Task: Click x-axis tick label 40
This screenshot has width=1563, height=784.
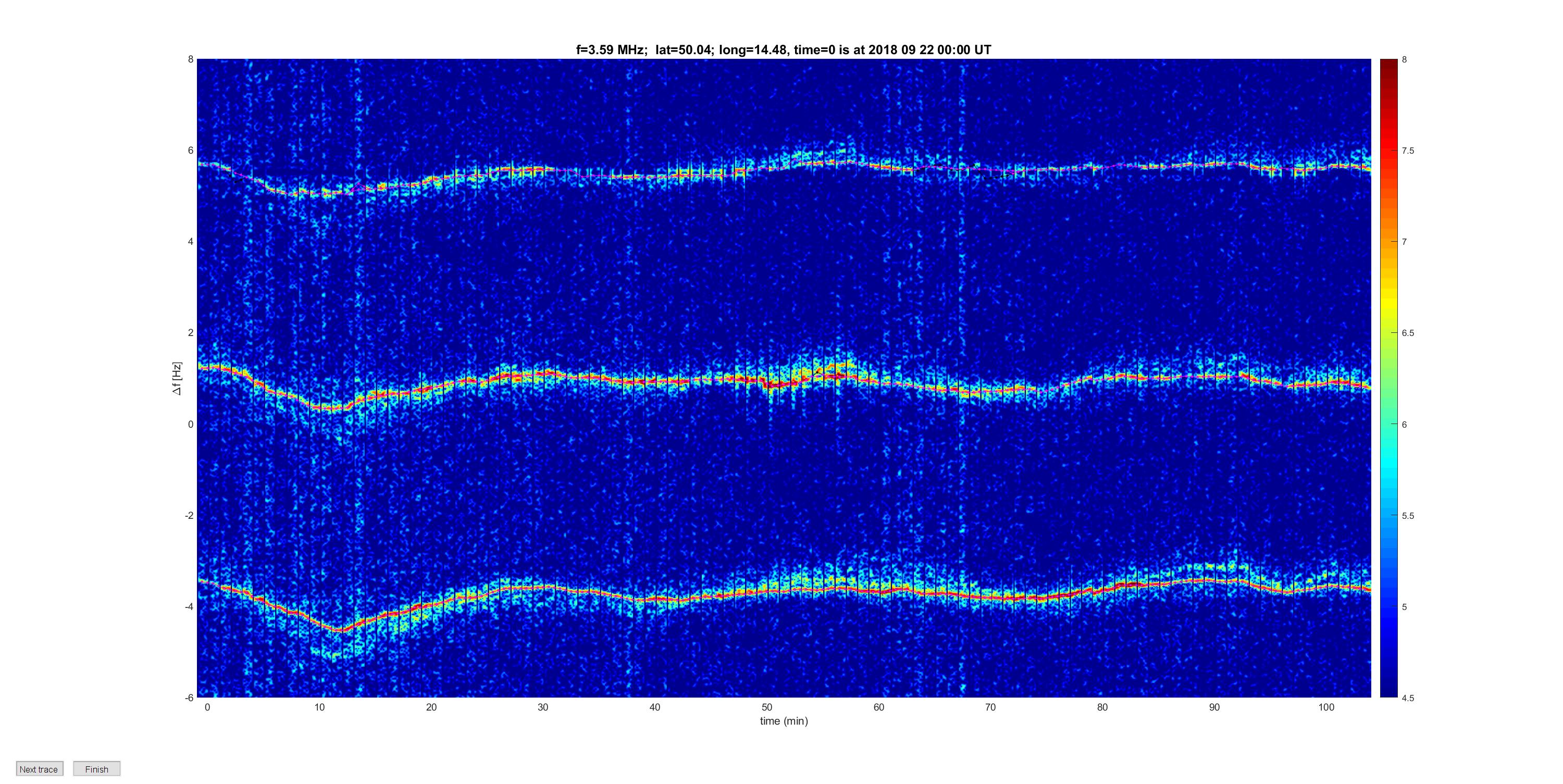Action: click(x=655, y=707)
